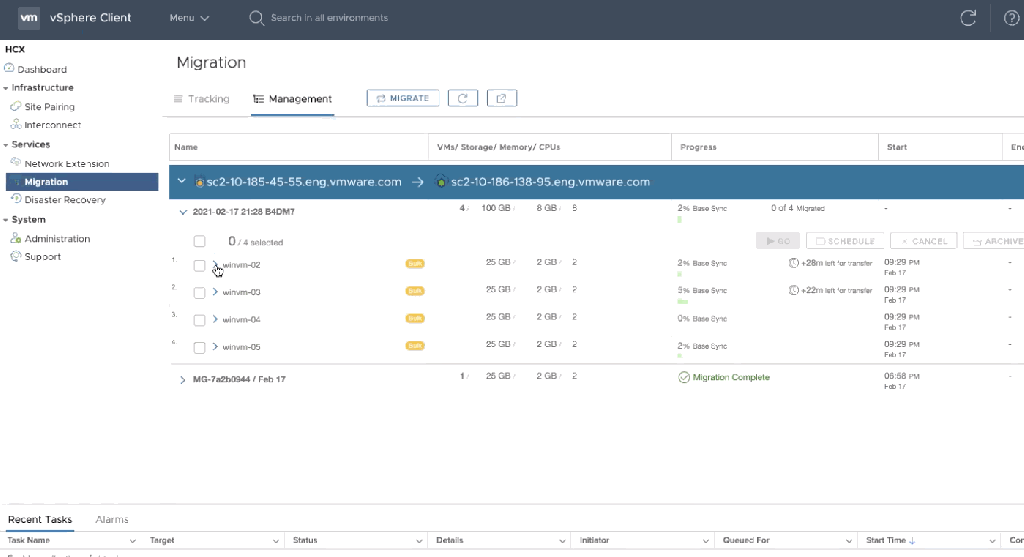
Task: Switch to the Alarms tab
Action: coord(111,520)
